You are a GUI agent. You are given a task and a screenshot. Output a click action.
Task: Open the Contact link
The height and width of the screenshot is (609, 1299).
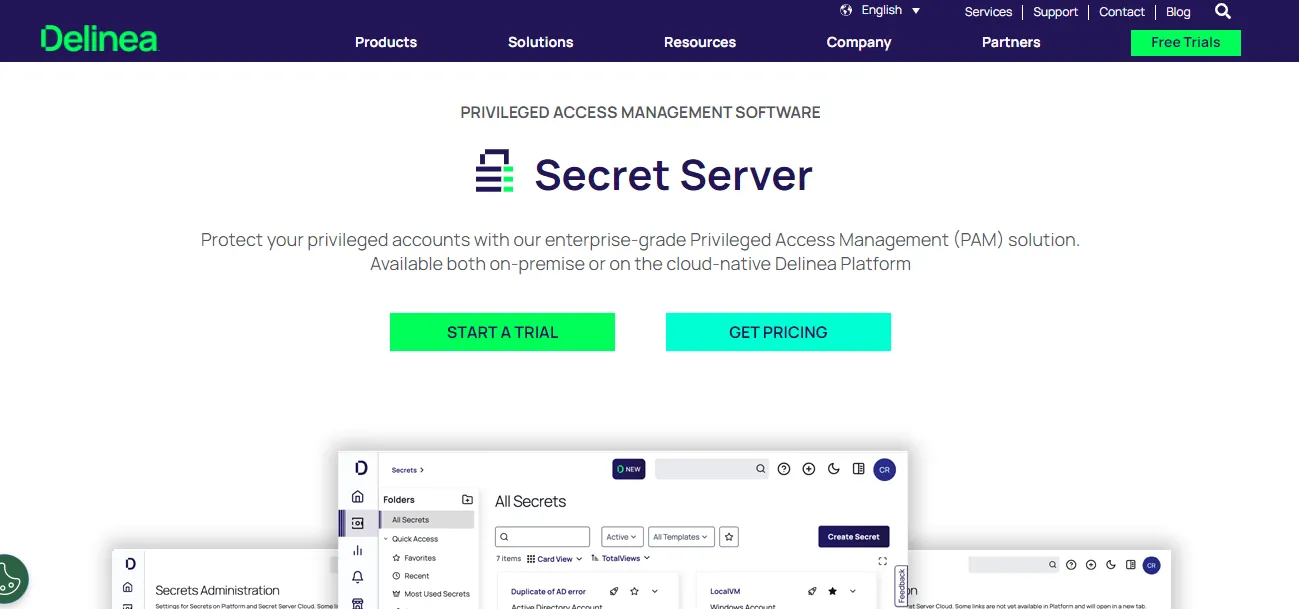click(1121, 12)
